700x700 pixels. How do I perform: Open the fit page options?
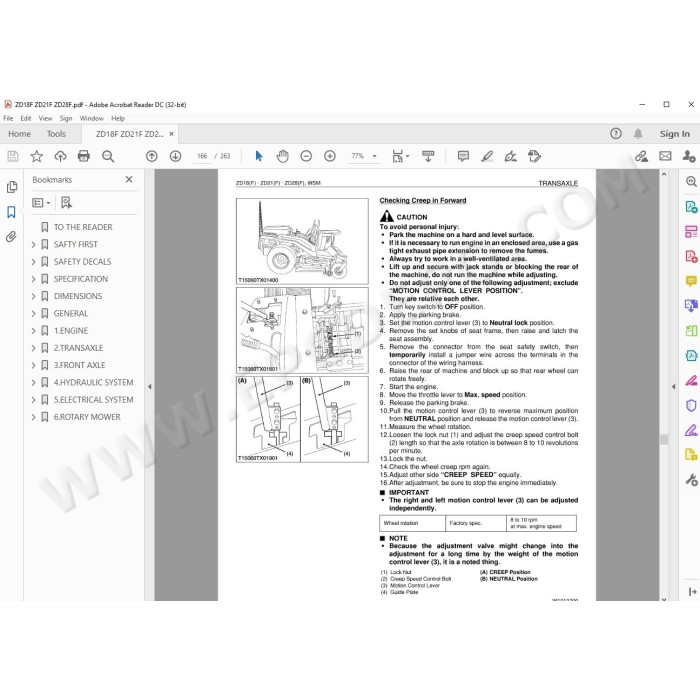click(400, 156)
